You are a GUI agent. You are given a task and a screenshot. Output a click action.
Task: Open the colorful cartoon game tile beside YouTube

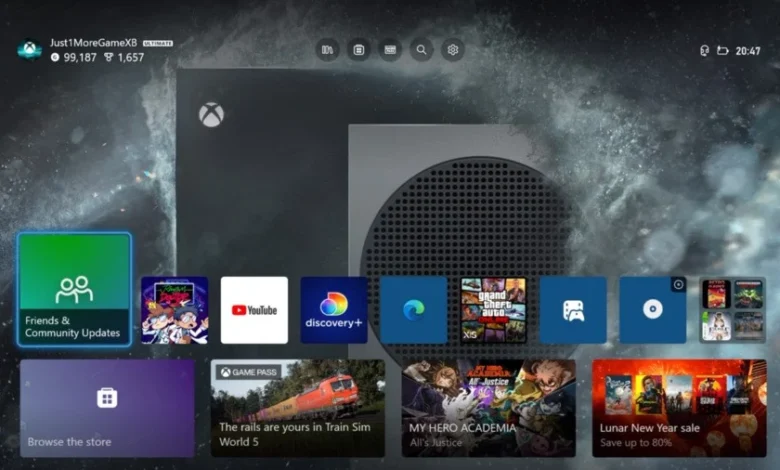[175, 310]
